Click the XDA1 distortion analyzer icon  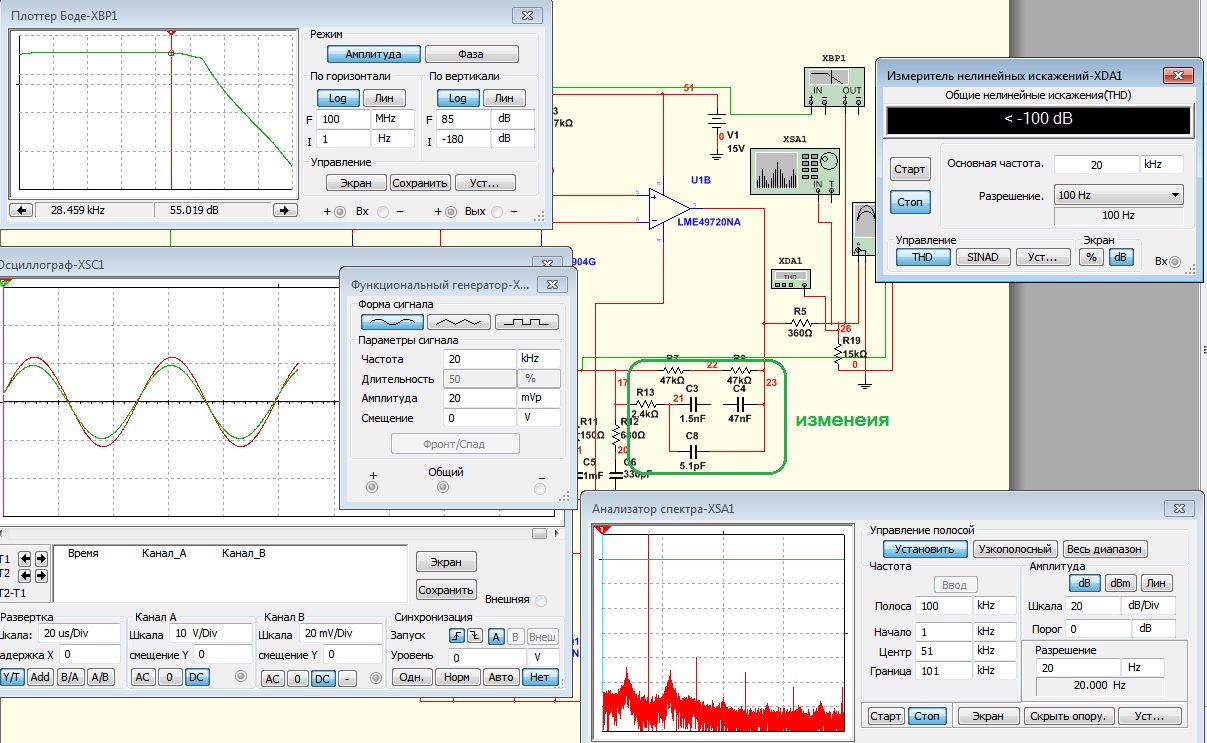click(x=789, y=279)
